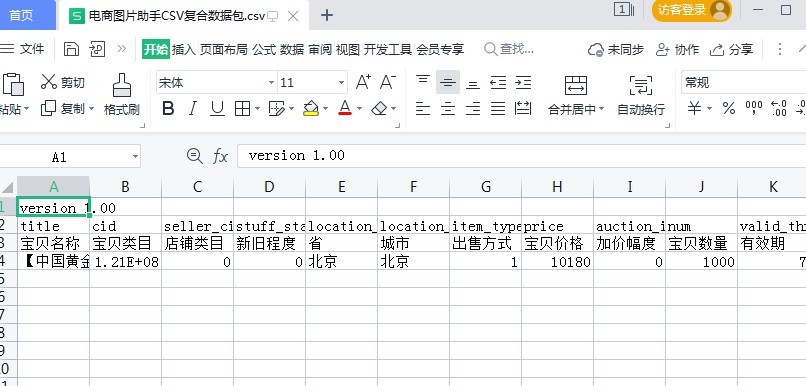Toggle Bold formatting
Image resolution: width=806 pixels, height=386 pixels.
(x=168, y=108)
